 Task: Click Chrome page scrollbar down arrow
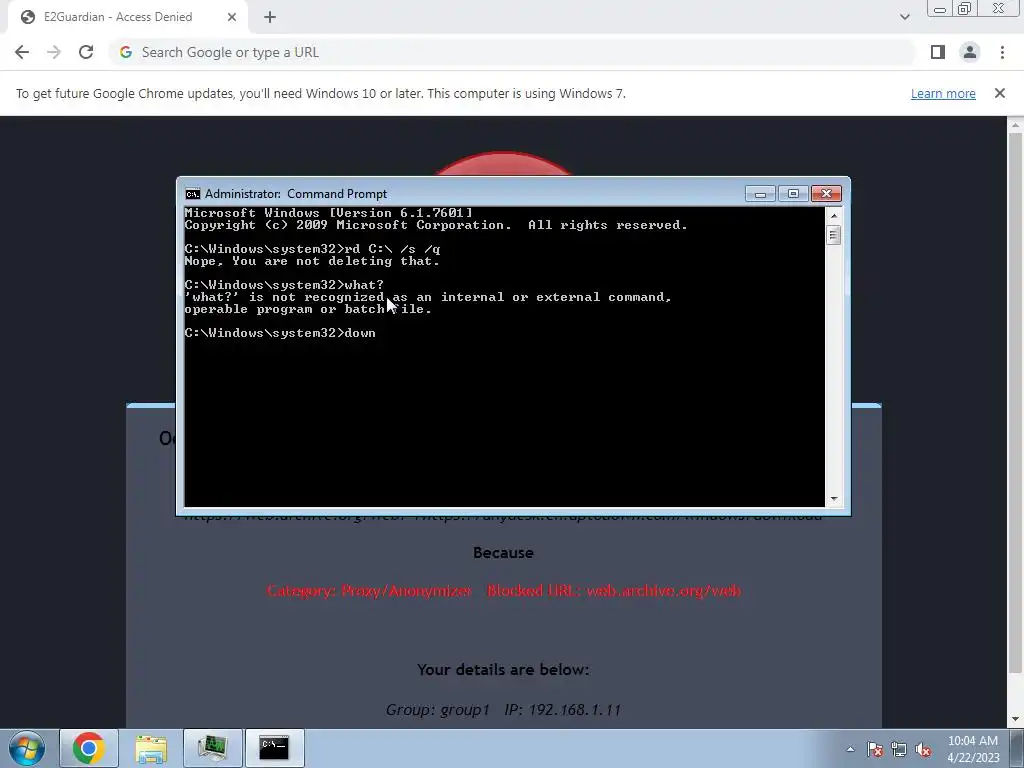pos(1015,720)
